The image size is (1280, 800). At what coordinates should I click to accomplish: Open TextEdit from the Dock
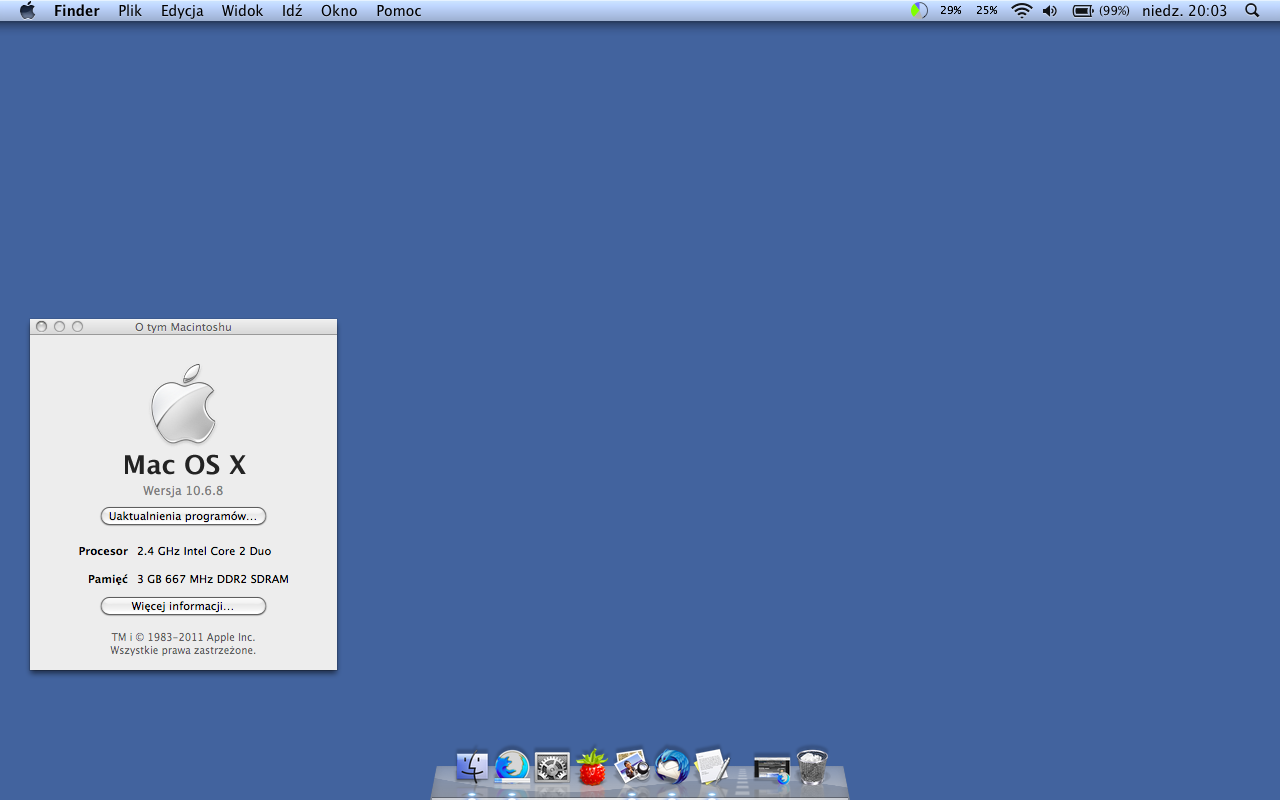pyautogui.click(x=712, y=767)
